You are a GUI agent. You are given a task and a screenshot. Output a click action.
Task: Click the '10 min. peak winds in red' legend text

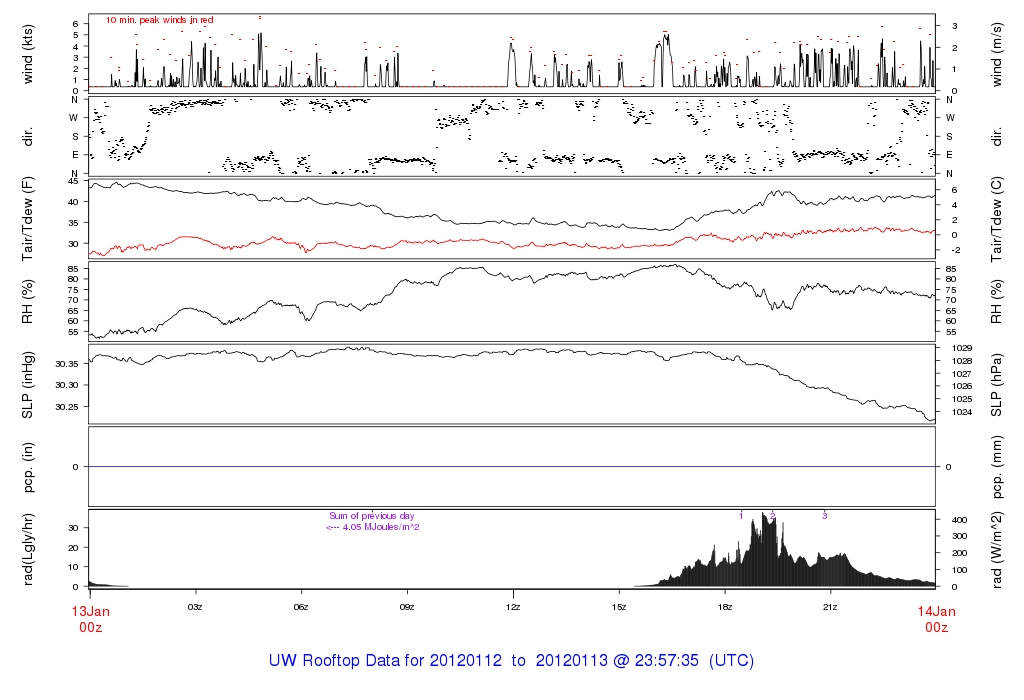159,20
